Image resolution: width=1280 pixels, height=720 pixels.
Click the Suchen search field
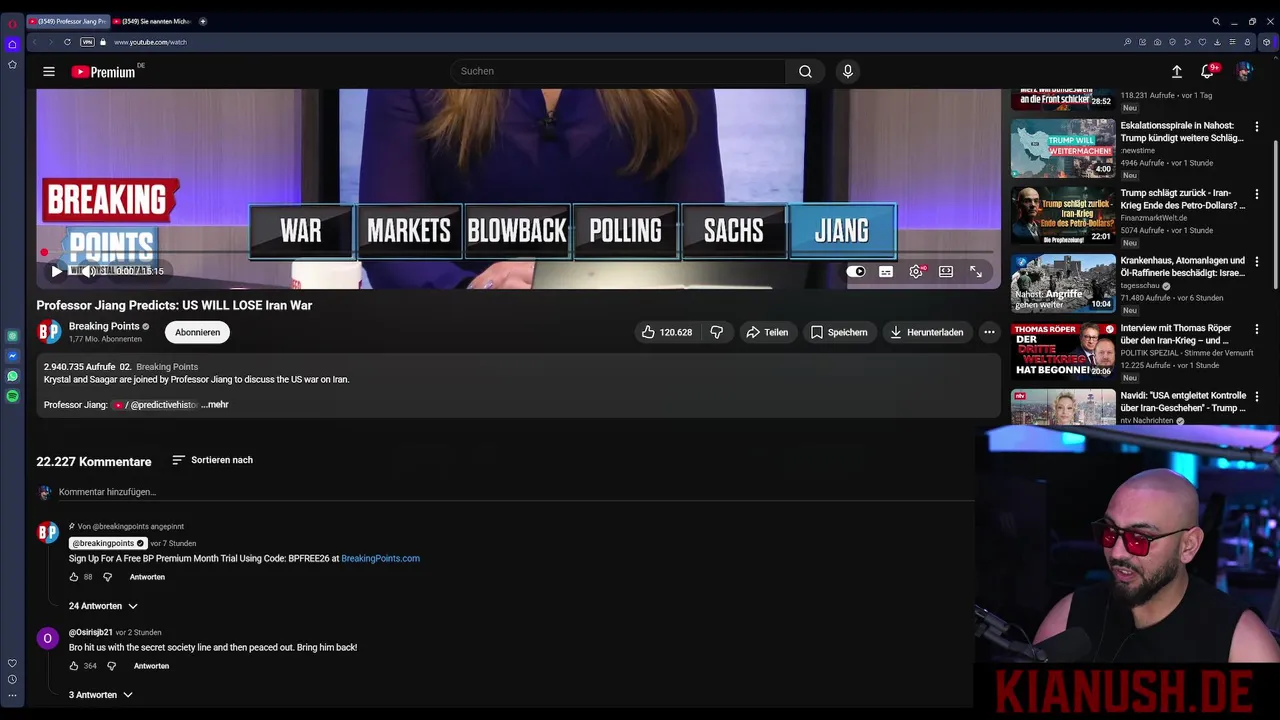tap(618, 71)
